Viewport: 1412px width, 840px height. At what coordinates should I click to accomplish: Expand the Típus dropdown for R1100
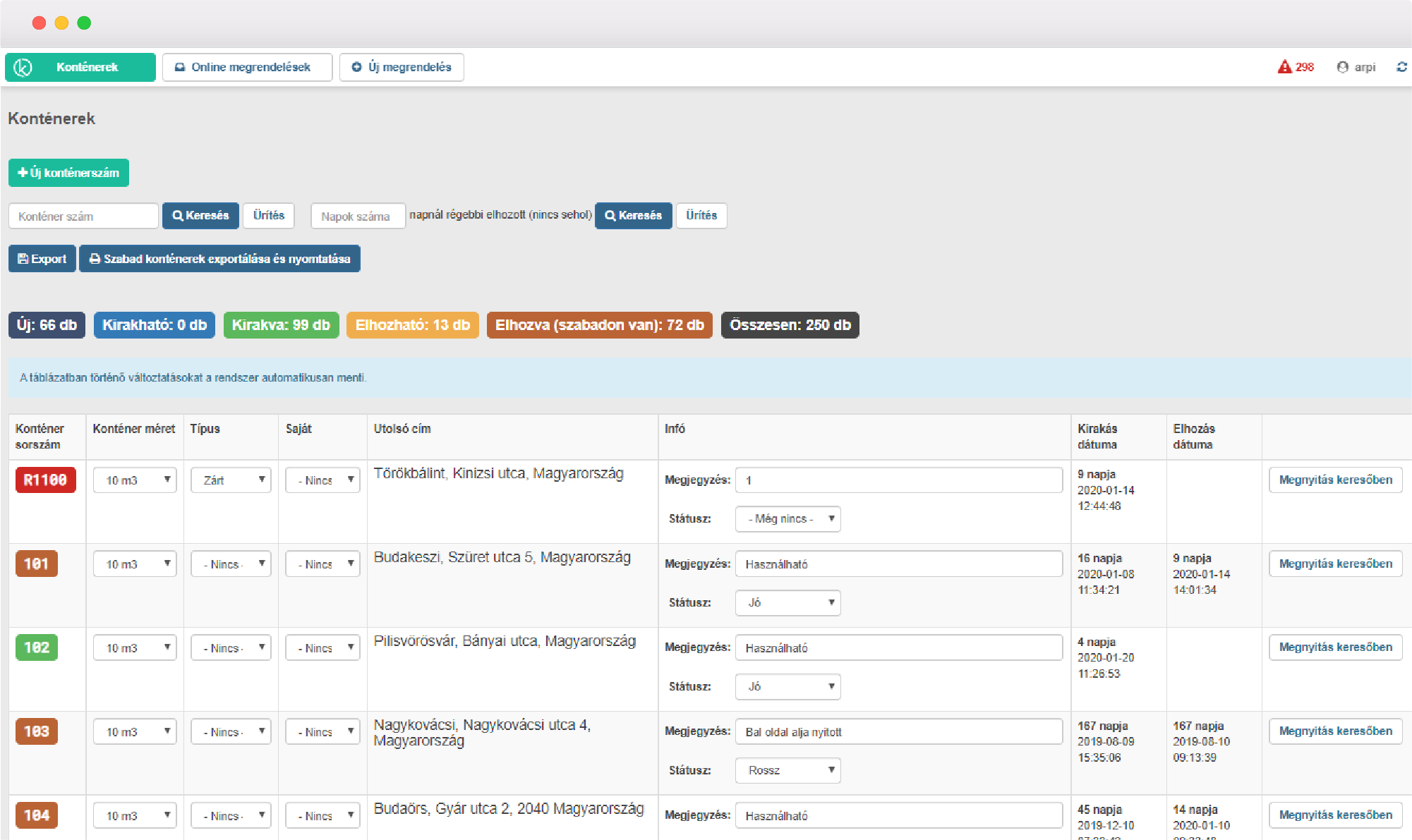[231, 480]
